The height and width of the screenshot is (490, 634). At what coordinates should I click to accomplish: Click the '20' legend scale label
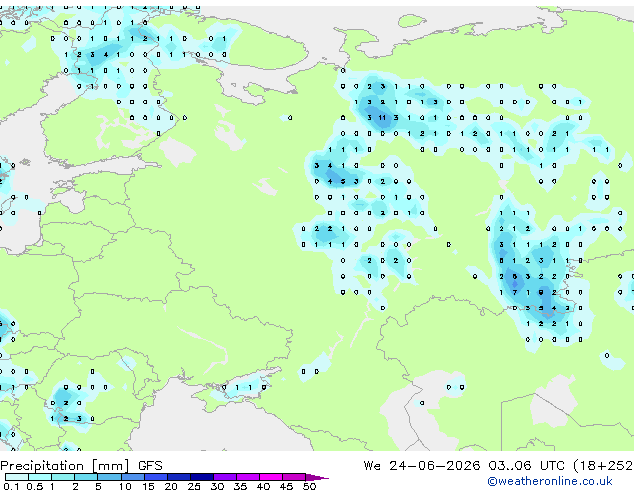click(171, 486)
